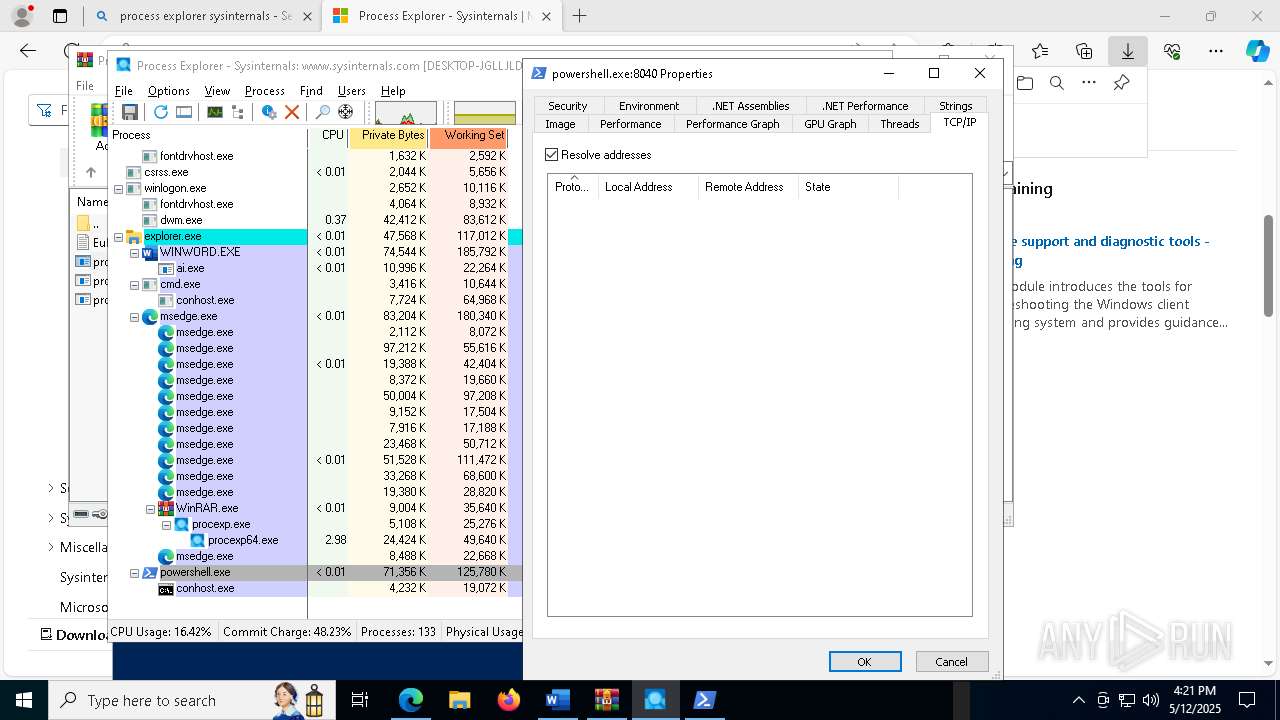Open the Edge Collections icon
1280x720 pixels.
pos(1084,51)
